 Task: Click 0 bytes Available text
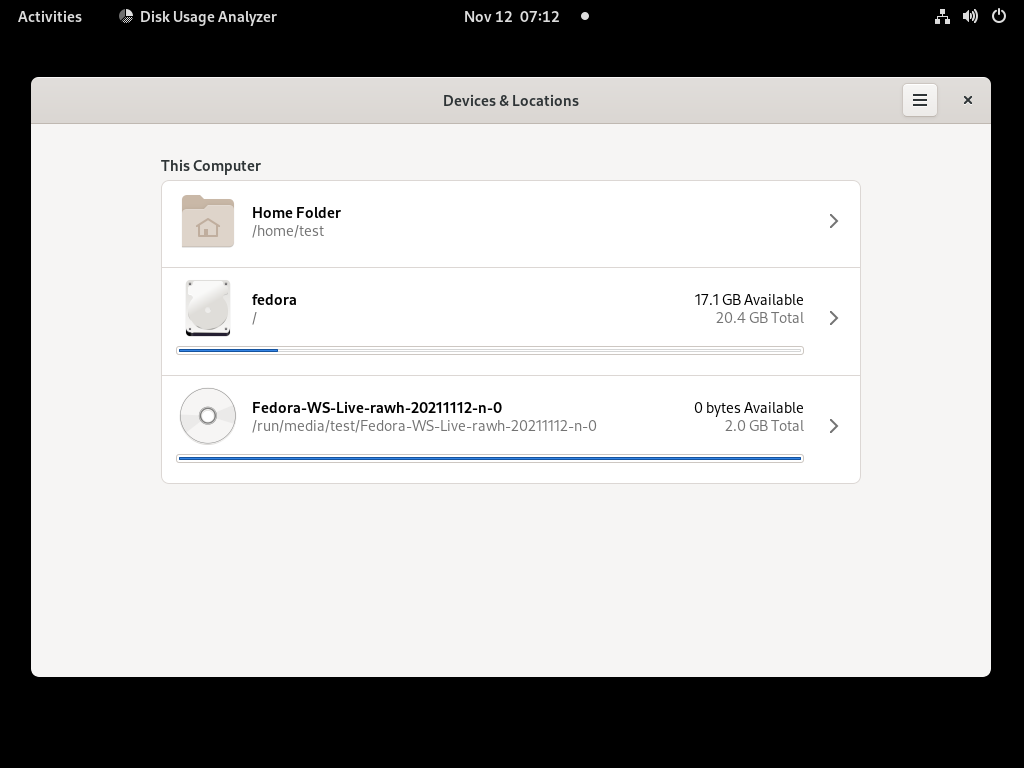tap(748, 408)
